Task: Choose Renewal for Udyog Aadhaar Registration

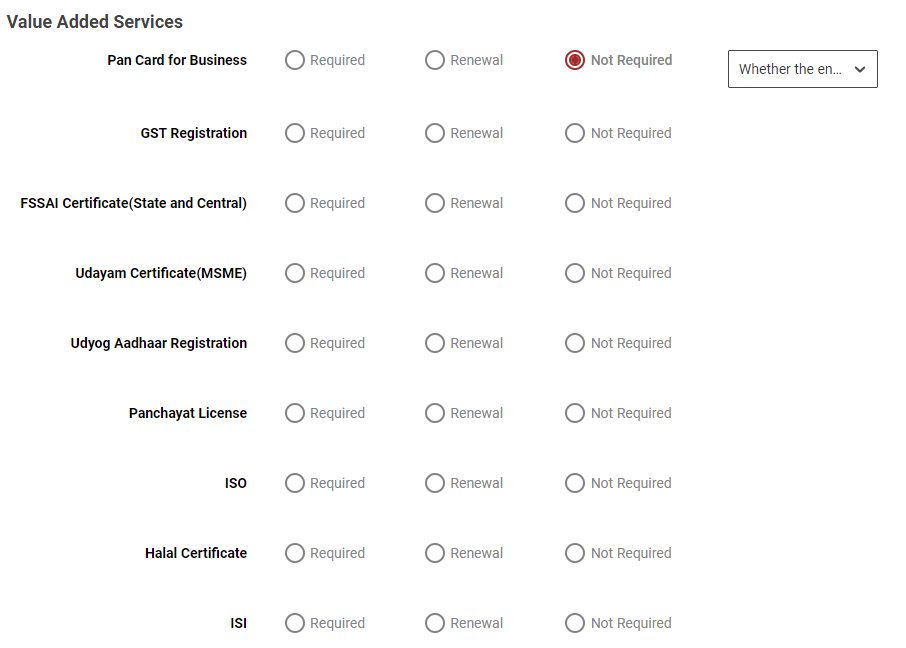Action: 435,343
